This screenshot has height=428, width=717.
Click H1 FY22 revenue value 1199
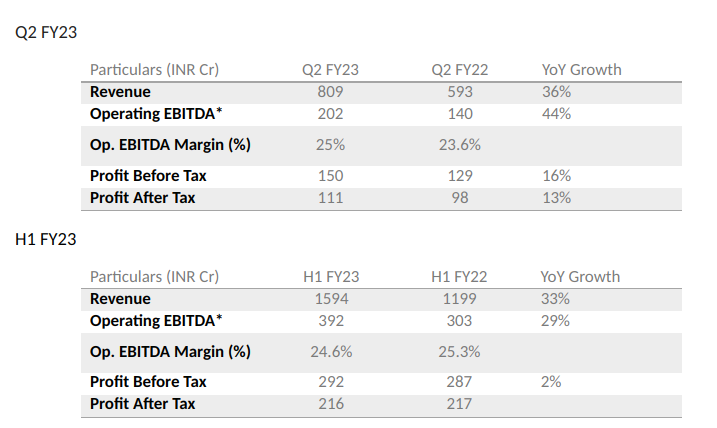(x=460, y=299)
